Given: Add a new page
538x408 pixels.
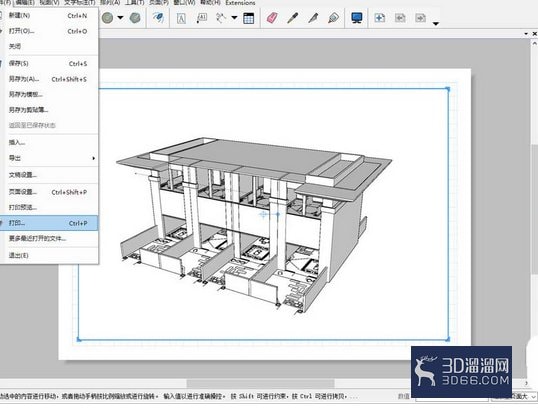Looking at the screenshot, I should 379,18.
